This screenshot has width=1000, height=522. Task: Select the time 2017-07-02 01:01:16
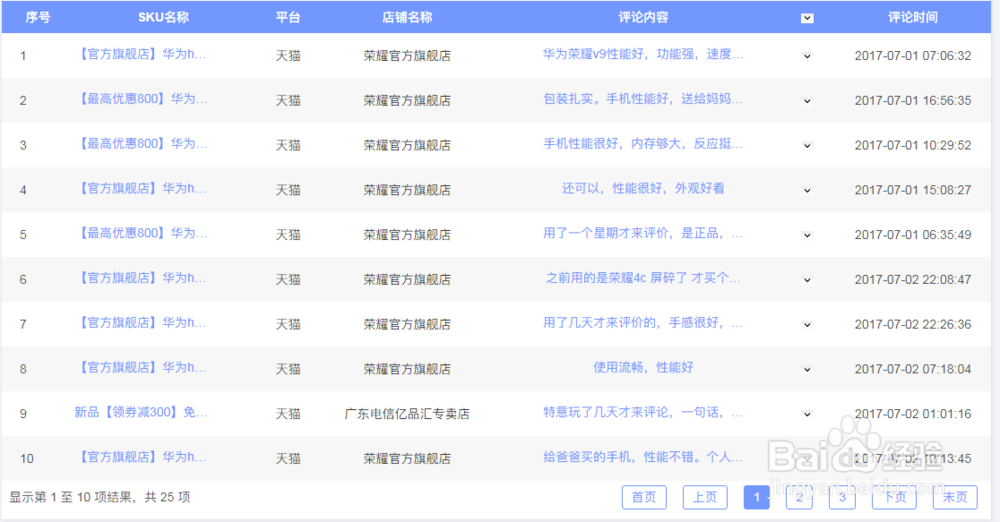(x=913, y=414)
